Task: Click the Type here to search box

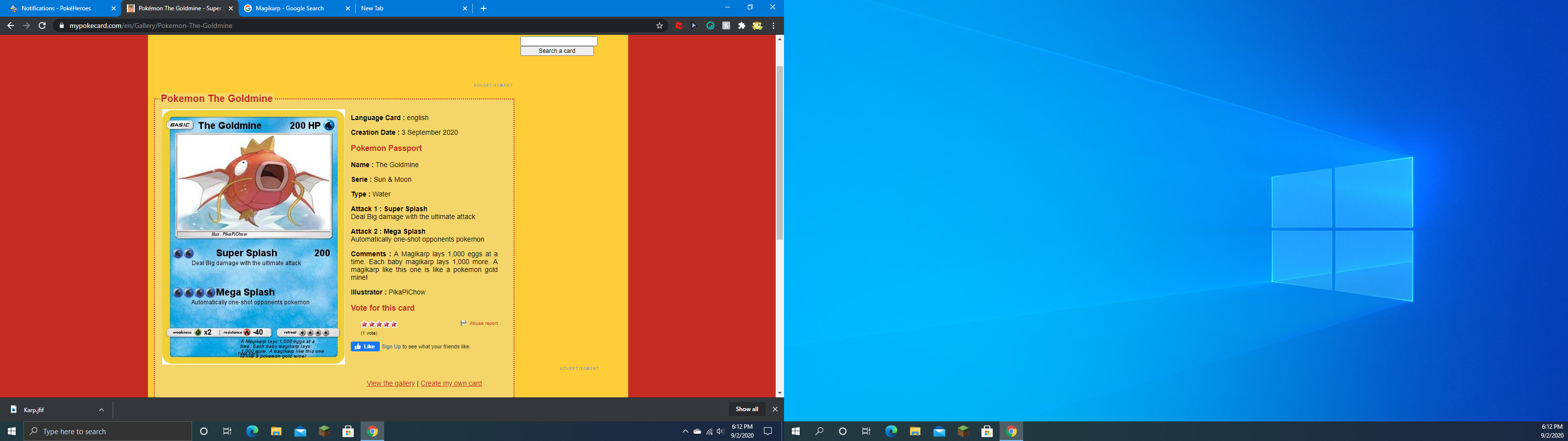Action: pyautogui.click(x=108, y=431)
